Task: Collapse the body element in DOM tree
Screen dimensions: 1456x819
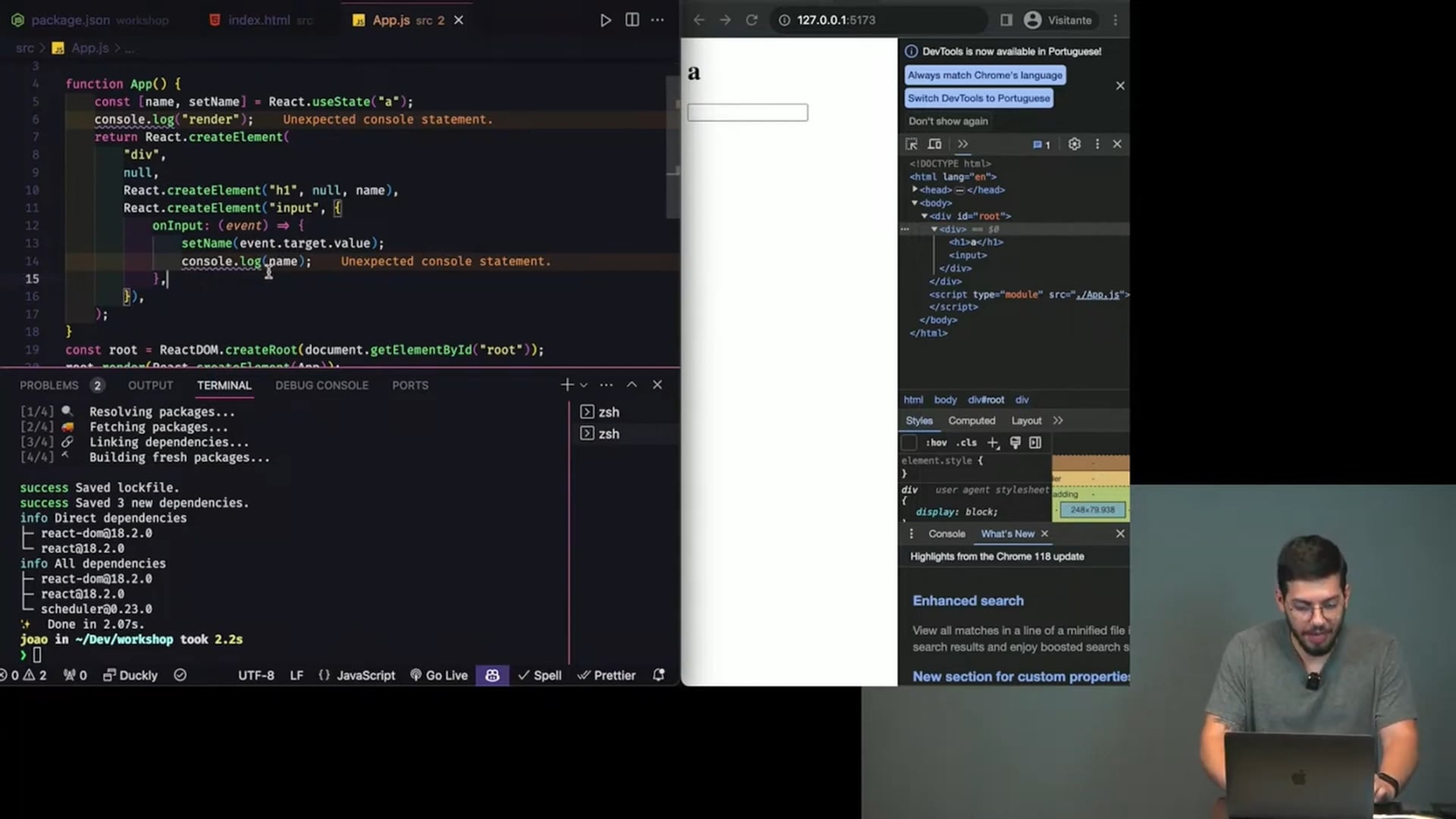Action: 915,203
